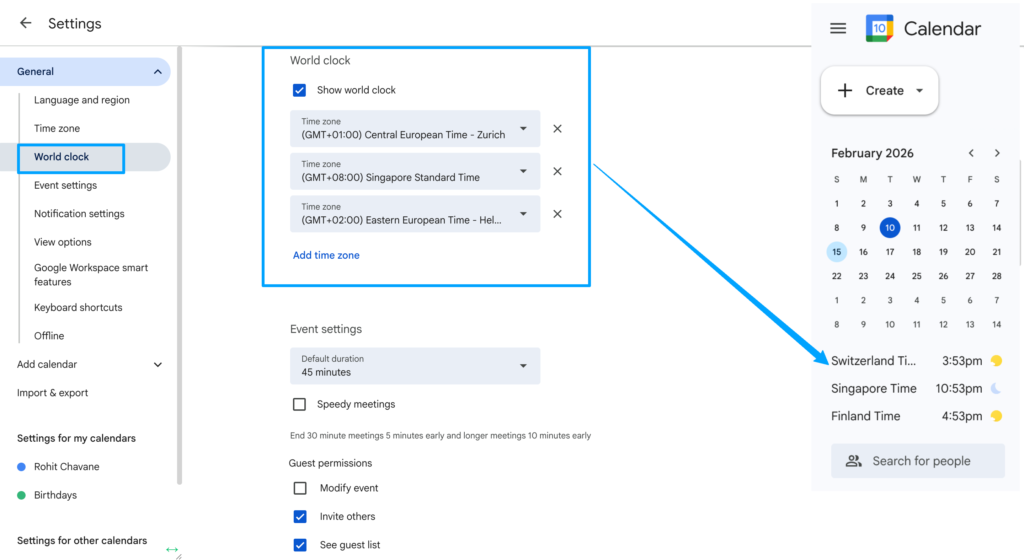The height and width of the screenshot is (560, 1024).
Task: Click the Search for people field
Action: tap(917, 461)
